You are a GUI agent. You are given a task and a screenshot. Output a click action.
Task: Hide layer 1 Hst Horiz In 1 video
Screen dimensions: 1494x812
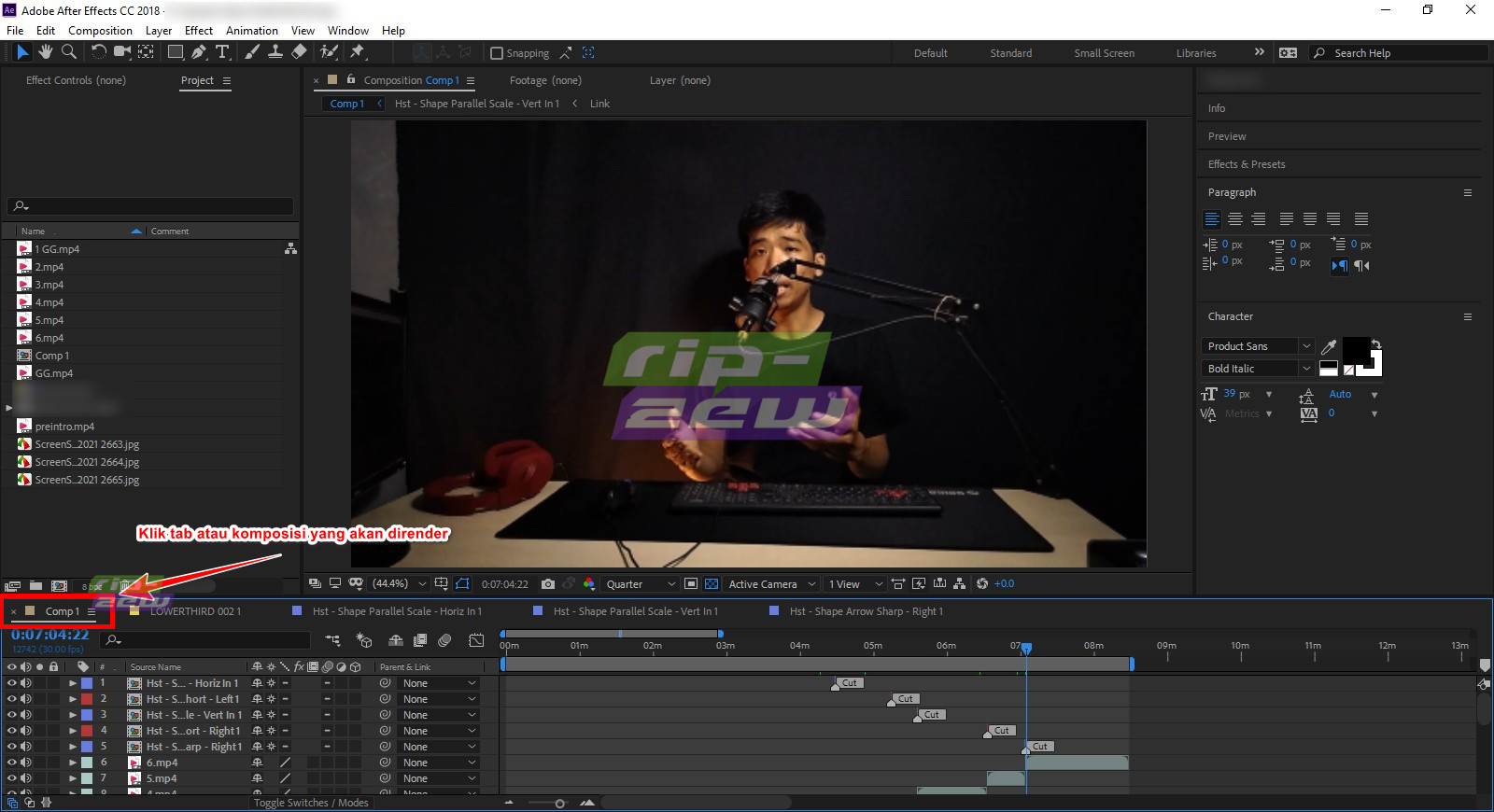tap(12, 683)
